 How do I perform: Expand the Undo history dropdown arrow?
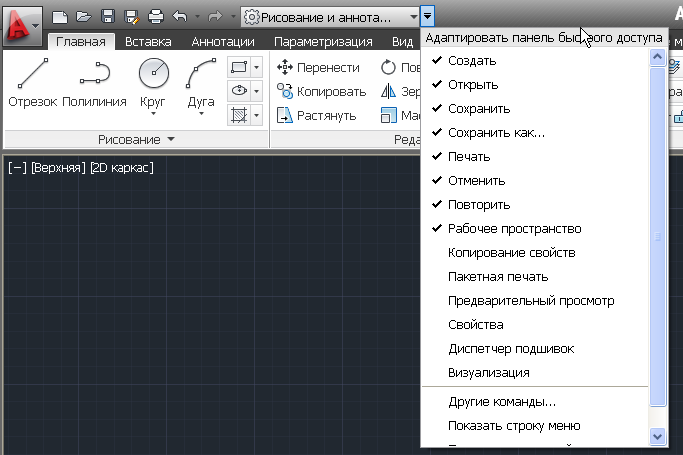197,17
